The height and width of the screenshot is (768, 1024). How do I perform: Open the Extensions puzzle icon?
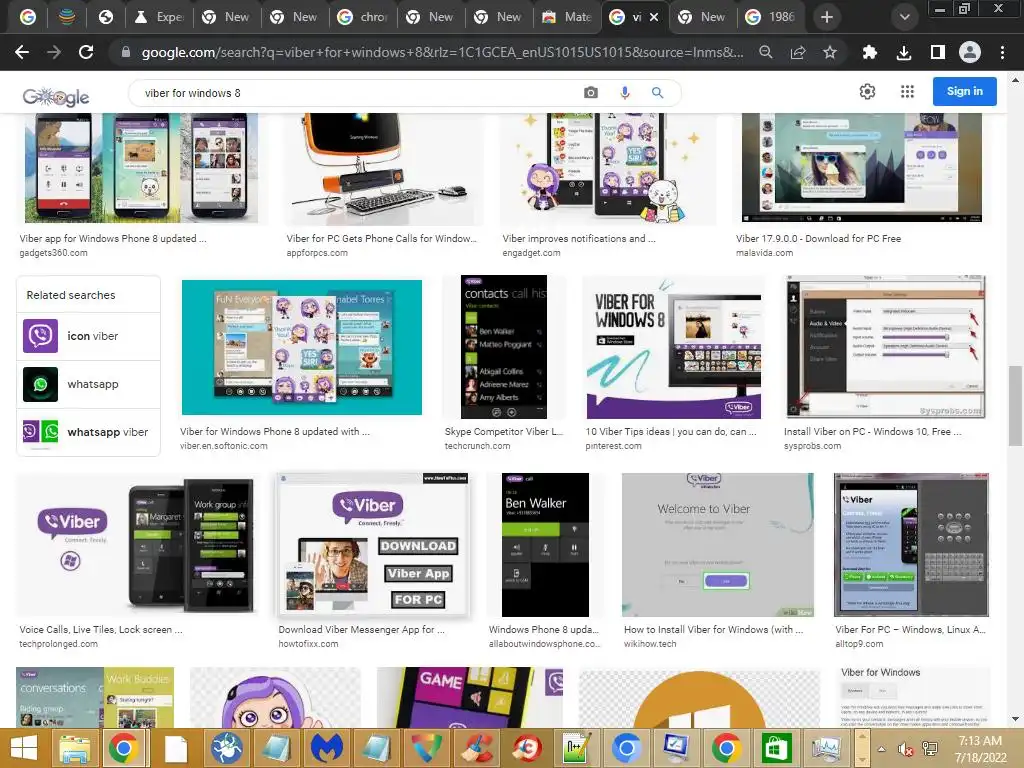[x=869, y=52]
